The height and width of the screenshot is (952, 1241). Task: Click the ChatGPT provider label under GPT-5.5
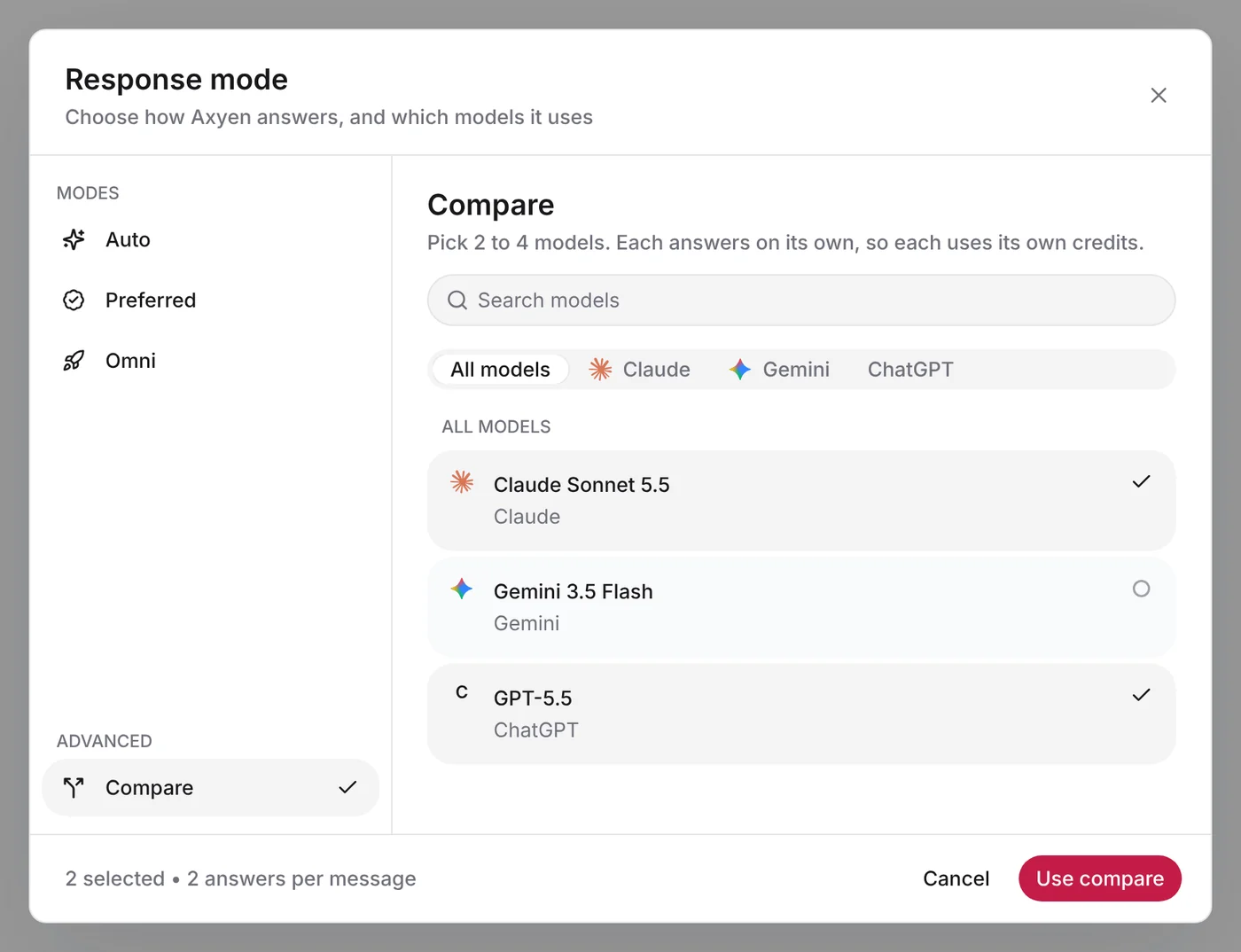coord(536,730)
